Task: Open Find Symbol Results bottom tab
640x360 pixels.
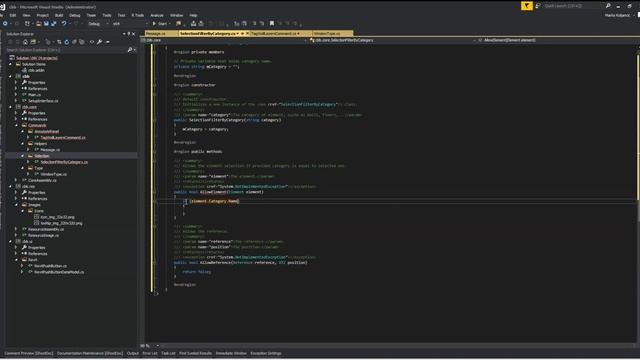Action: point(196,353)
